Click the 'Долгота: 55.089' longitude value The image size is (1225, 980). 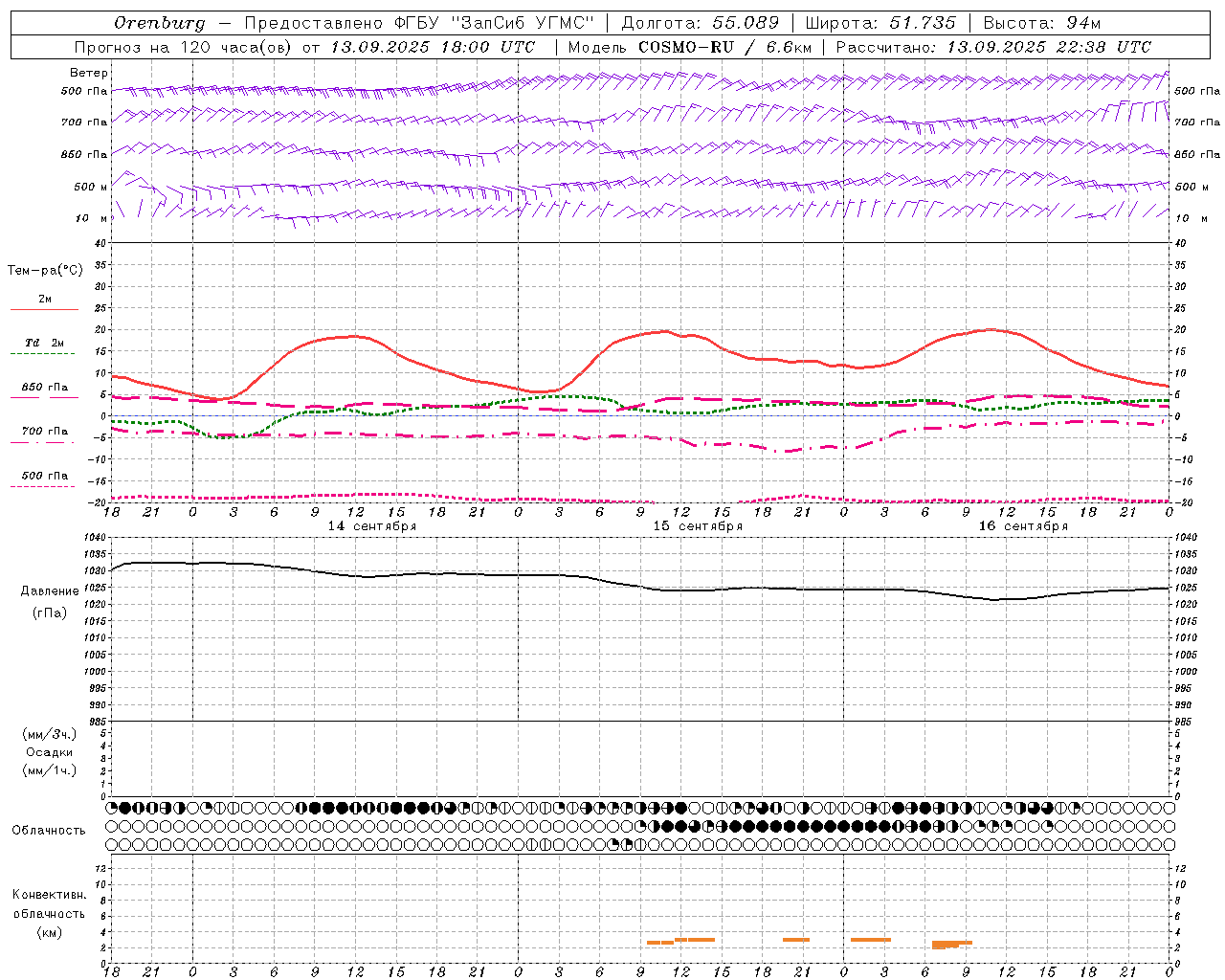click(x=701, y=23)
